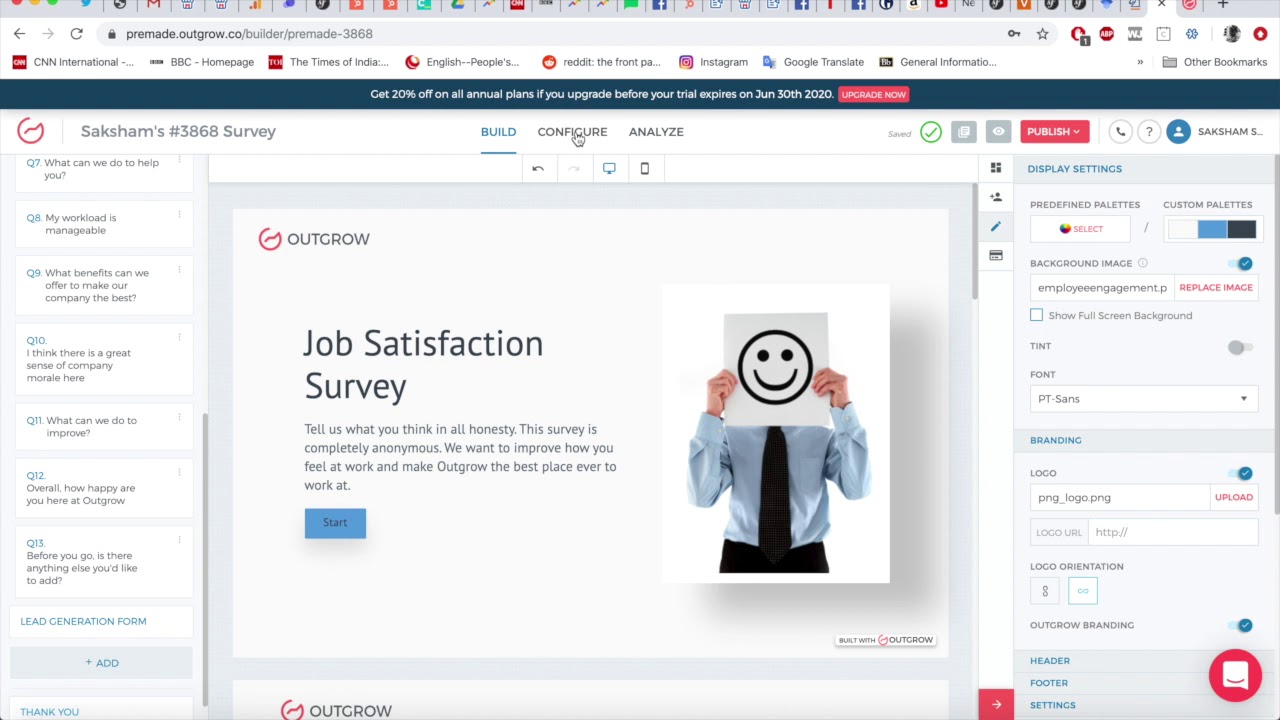
Task: Click the Job Satisfaction Survey heading
Action: pos(424,365)
